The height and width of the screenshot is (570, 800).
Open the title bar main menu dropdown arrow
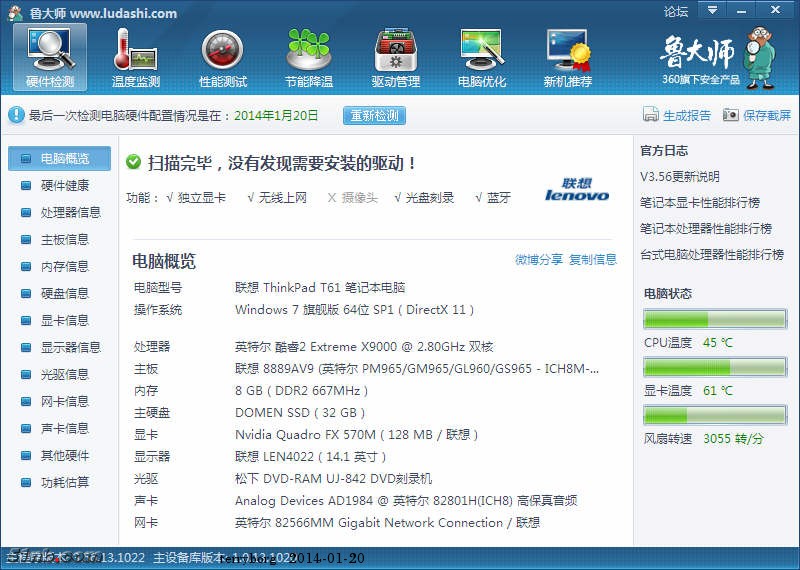point(711,10)
